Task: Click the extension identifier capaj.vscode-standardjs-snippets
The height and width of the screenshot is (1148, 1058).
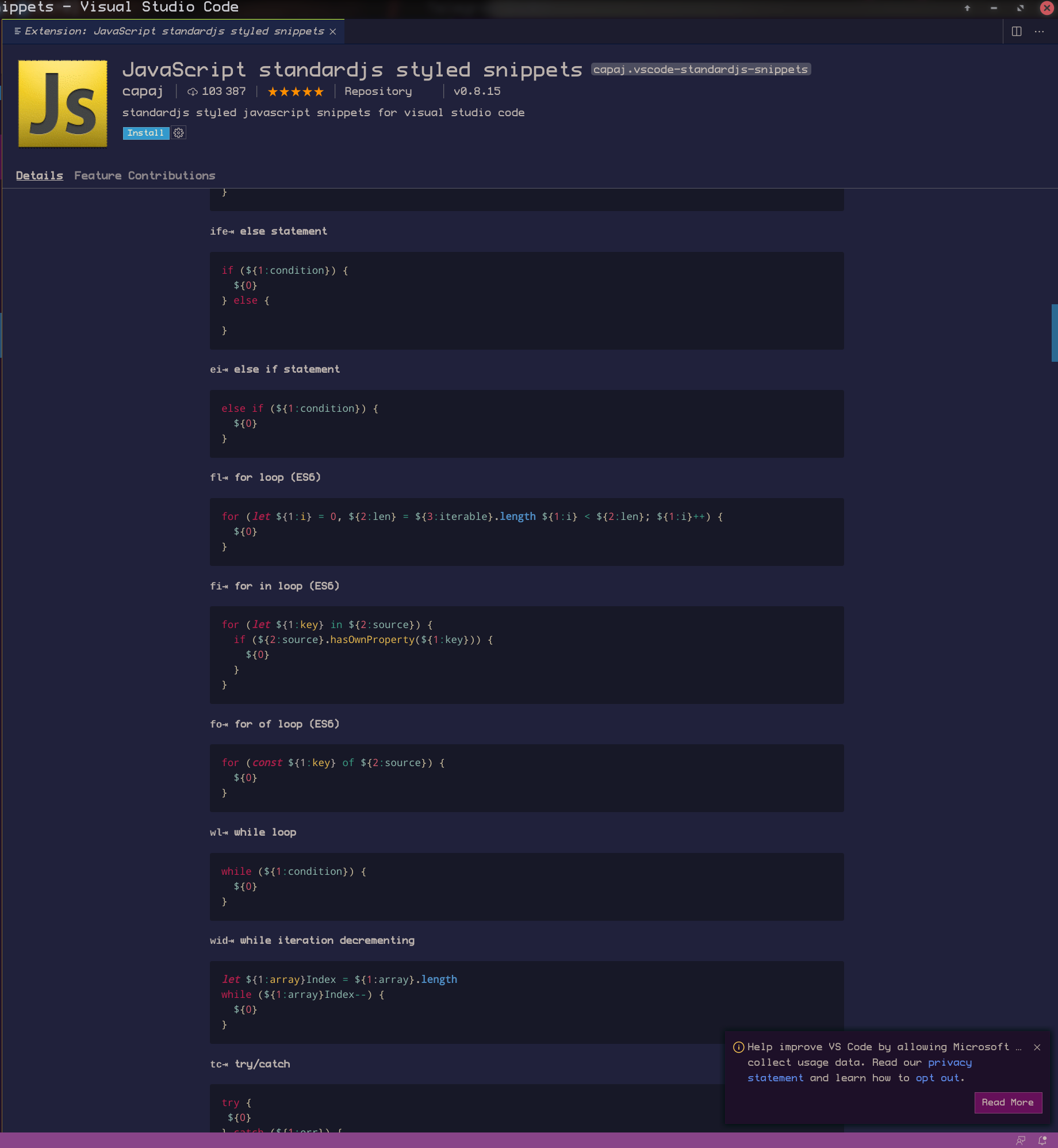Action: (701, 70)
